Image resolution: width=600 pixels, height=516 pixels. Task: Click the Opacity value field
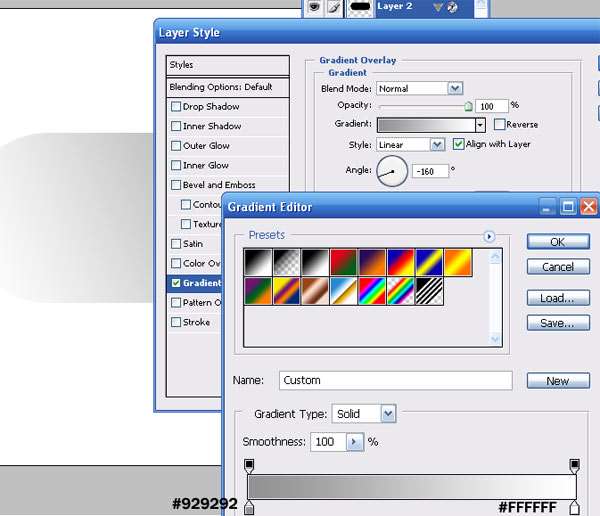492,106
